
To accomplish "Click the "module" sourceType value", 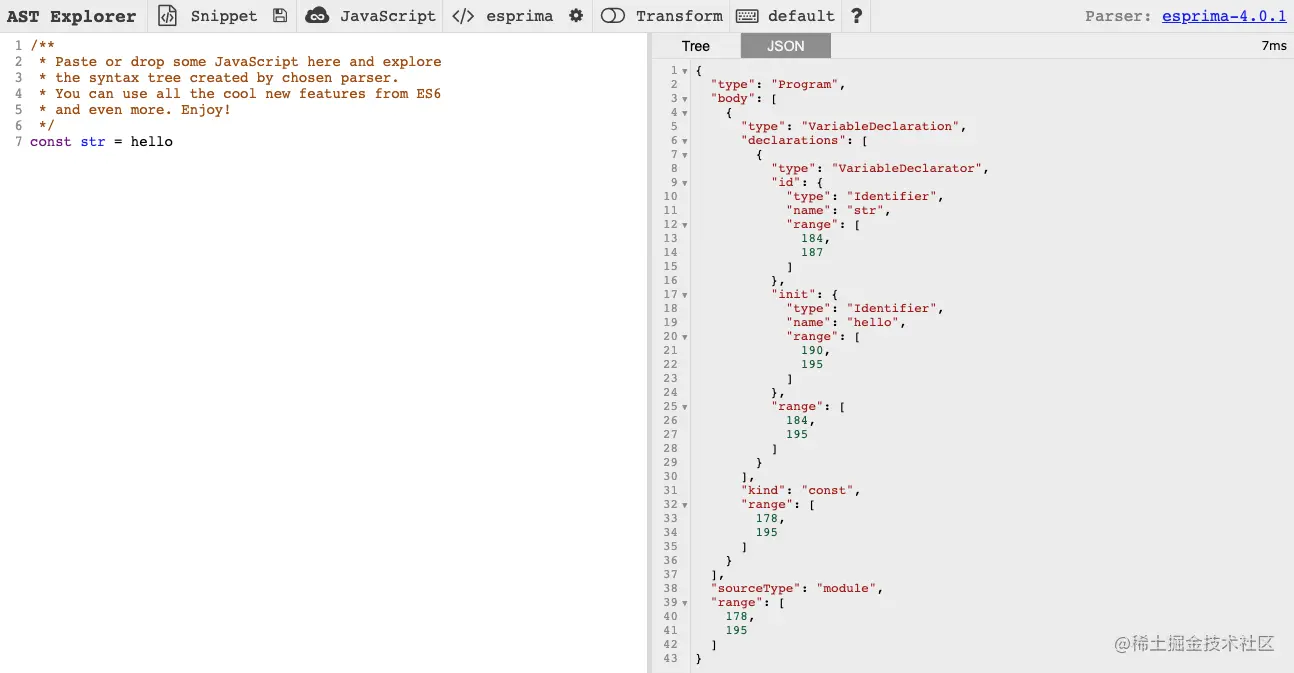I will coord(847,588).
